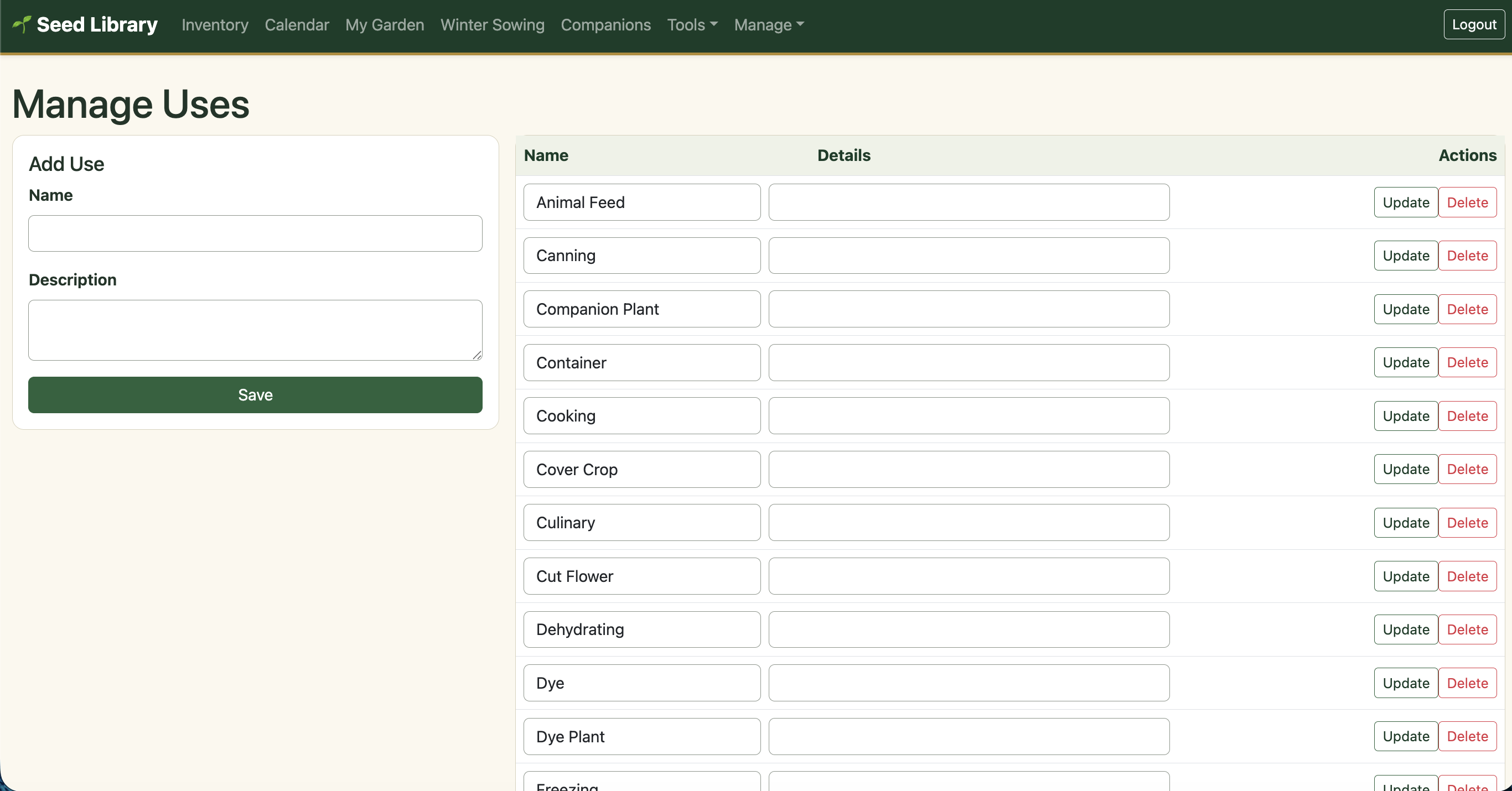Delete the Animal Feed use
This screenshot has width=1512, height=791.
click(x=1467, y=202)
